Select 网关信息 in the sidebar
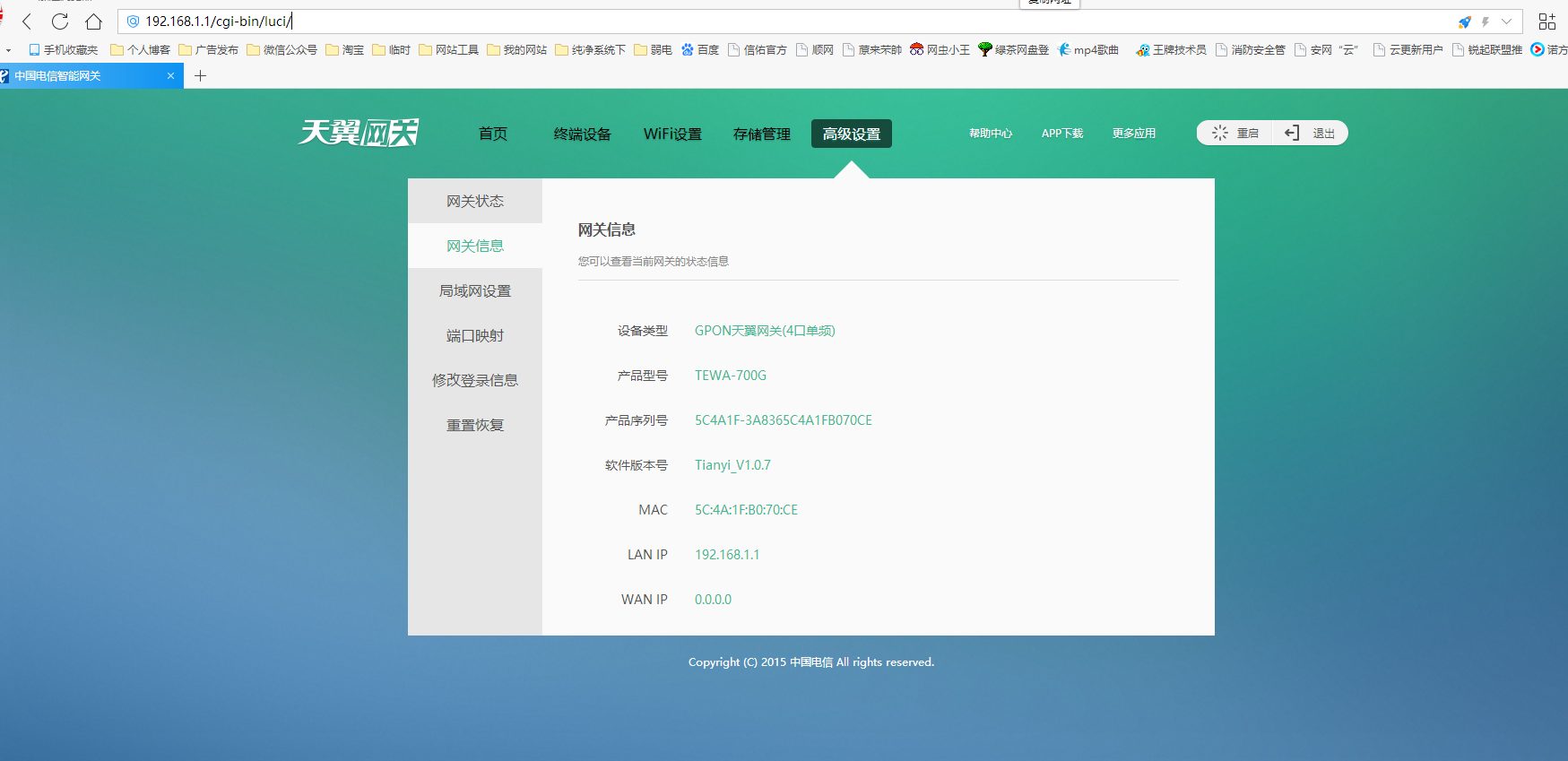The image size is (1568, 761). pyautogui.click(x=475, y=246)
